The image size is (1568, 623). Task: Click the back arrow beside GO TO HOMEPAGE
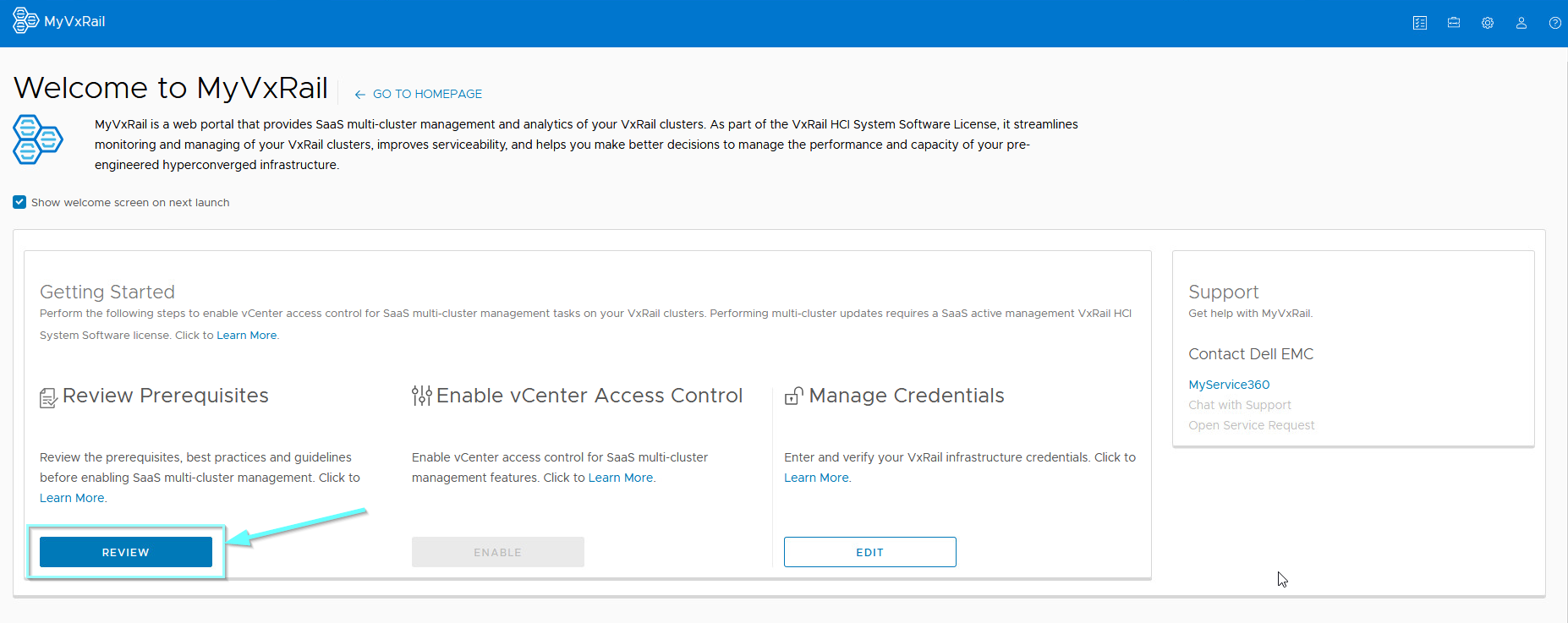tap(360, 95)
